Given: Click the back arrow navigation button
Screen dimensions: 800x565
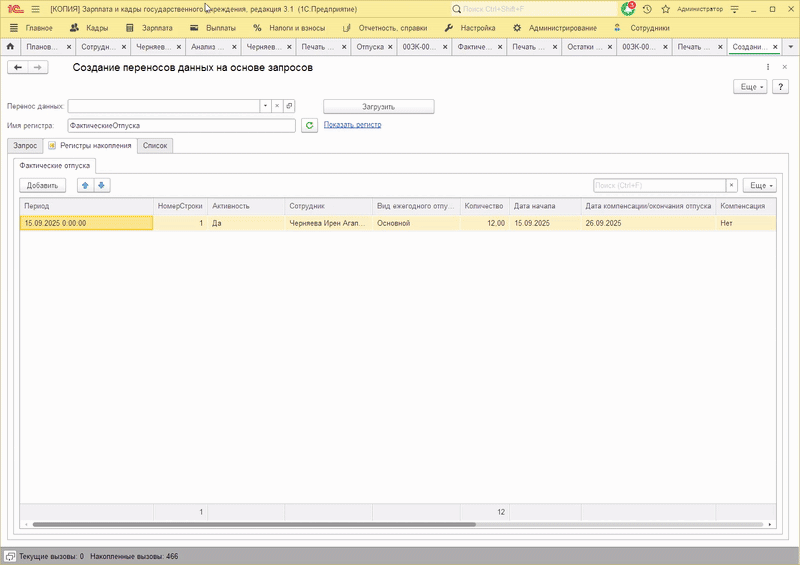Looking at the screenshot, I should 18,67.
